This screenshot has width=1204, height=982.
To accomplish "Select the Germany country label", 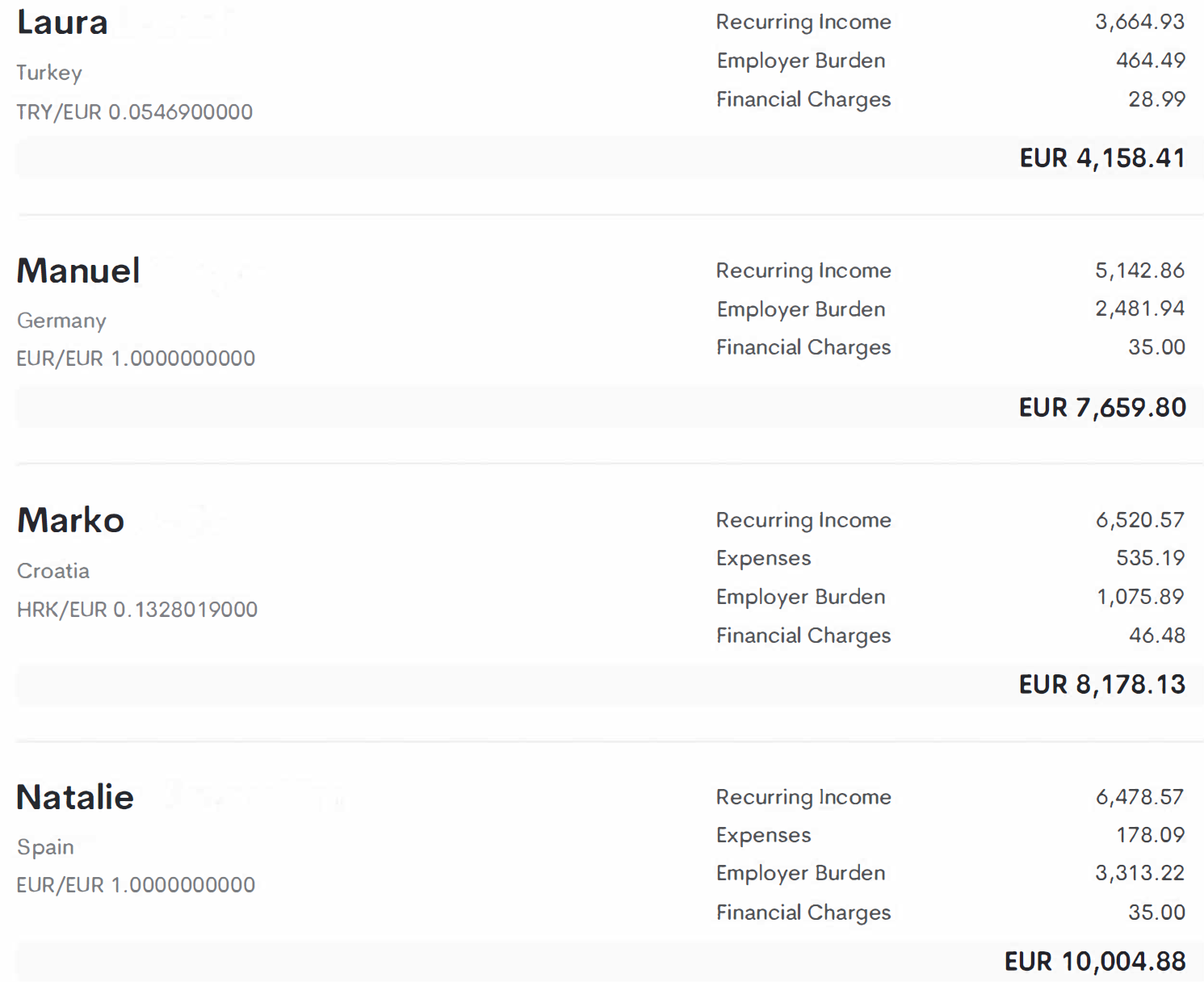I will (61, 321).
